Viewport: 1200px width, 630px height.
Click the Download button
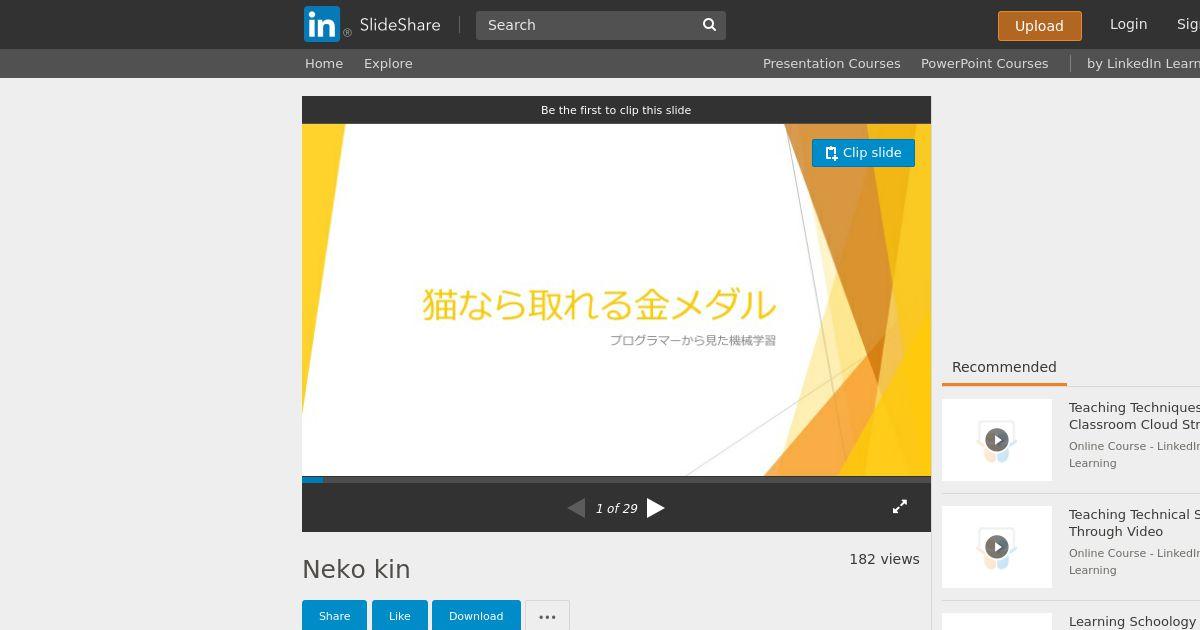(476, 616)
